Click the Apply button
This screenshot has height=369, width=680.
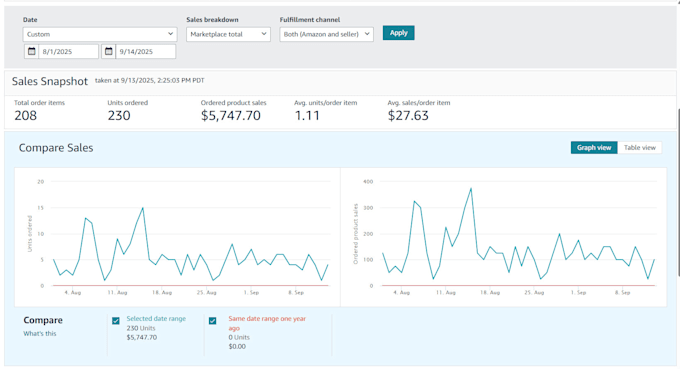coord(399,33)
